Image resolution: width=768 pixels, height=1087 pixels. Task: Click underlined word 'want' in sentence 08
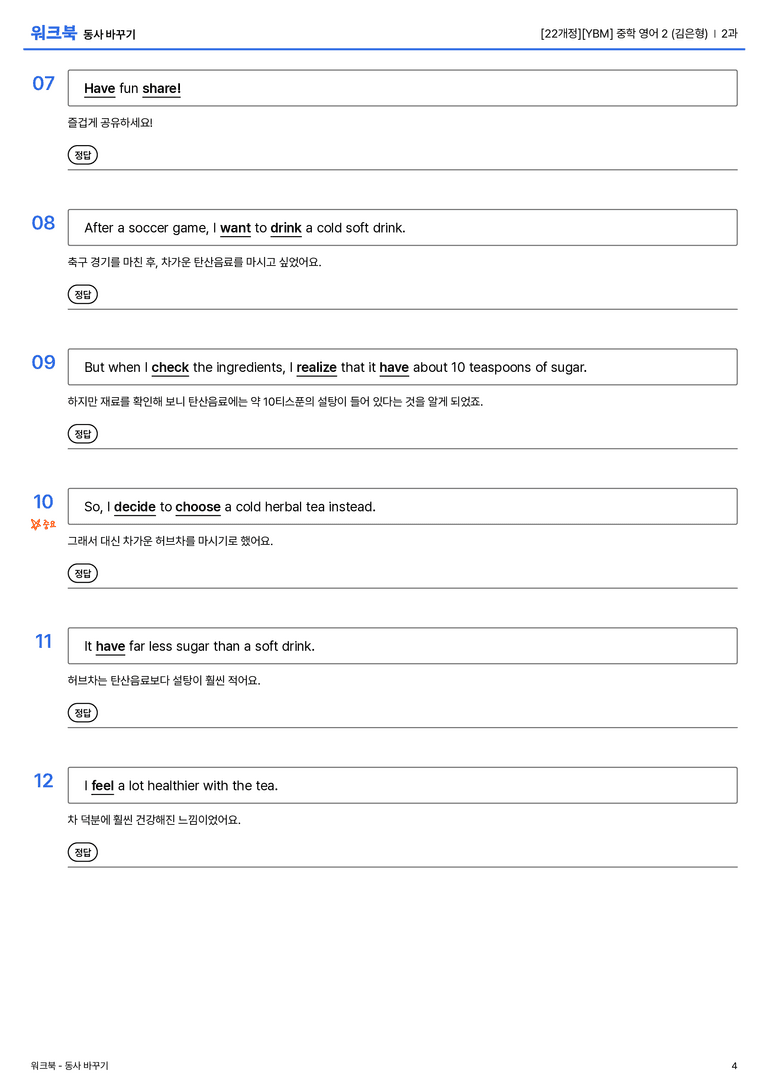(x=235, y=228)
